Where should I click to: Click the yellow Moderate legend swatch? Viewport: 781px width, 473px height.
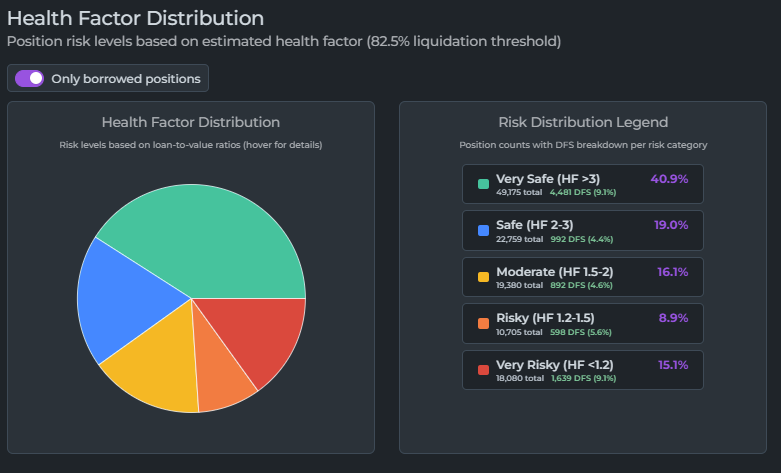(483, 277)
